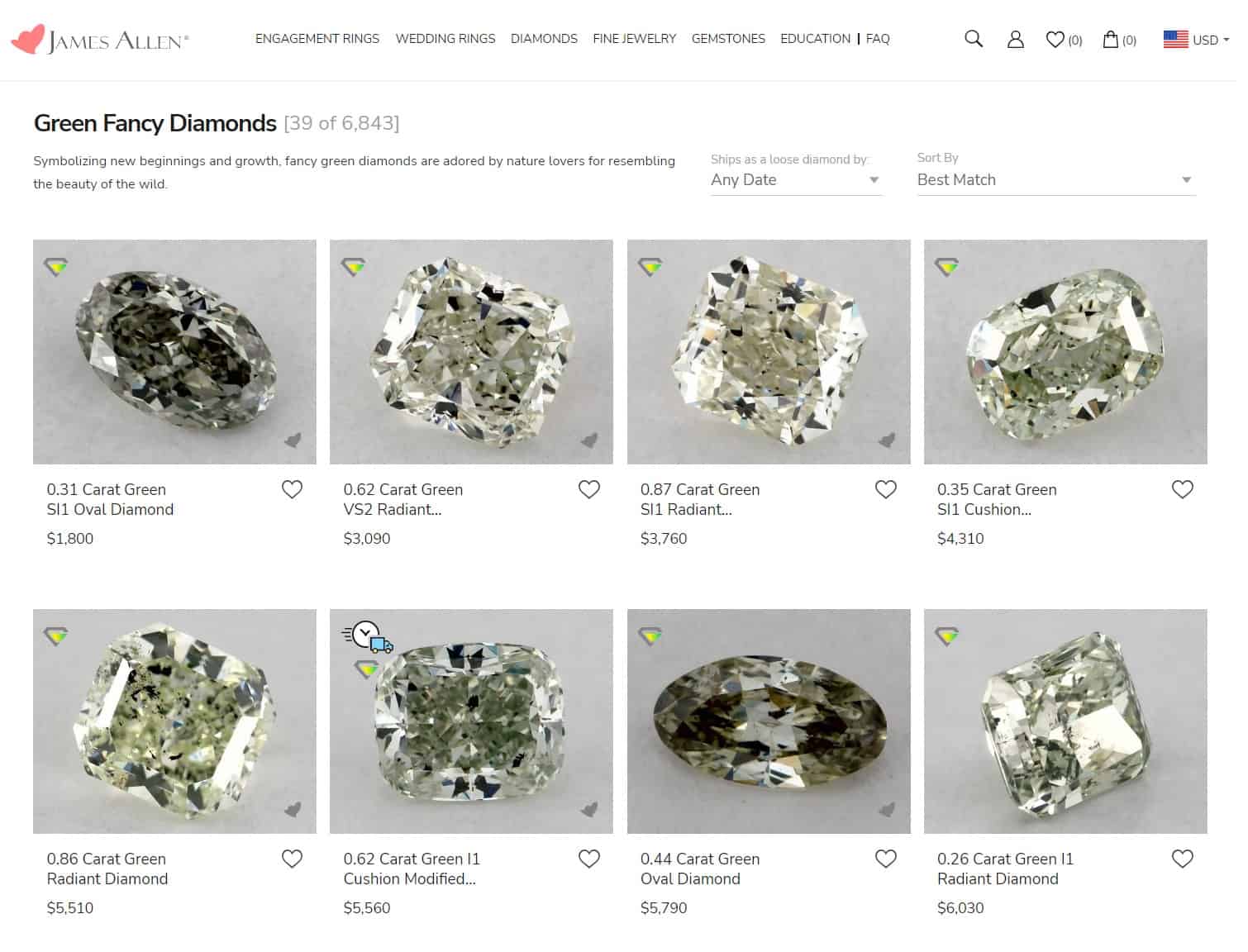Viewport: 1248px width, 952px height.
Task: Open the GEMSTONES menu
Action: (728, 39)
